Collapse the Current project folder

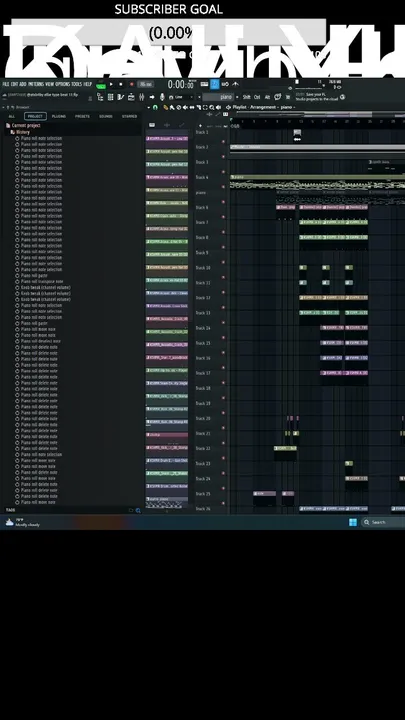click(x=23, y=125)
